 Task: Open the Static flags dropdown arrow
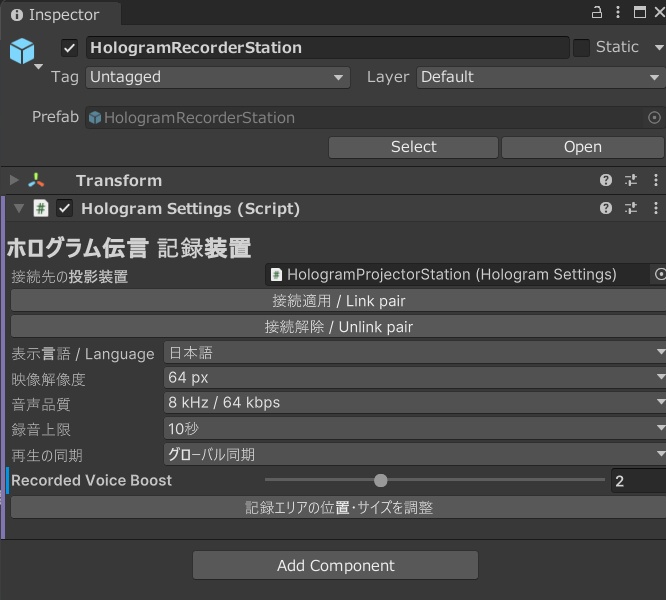tap(659, 48)
